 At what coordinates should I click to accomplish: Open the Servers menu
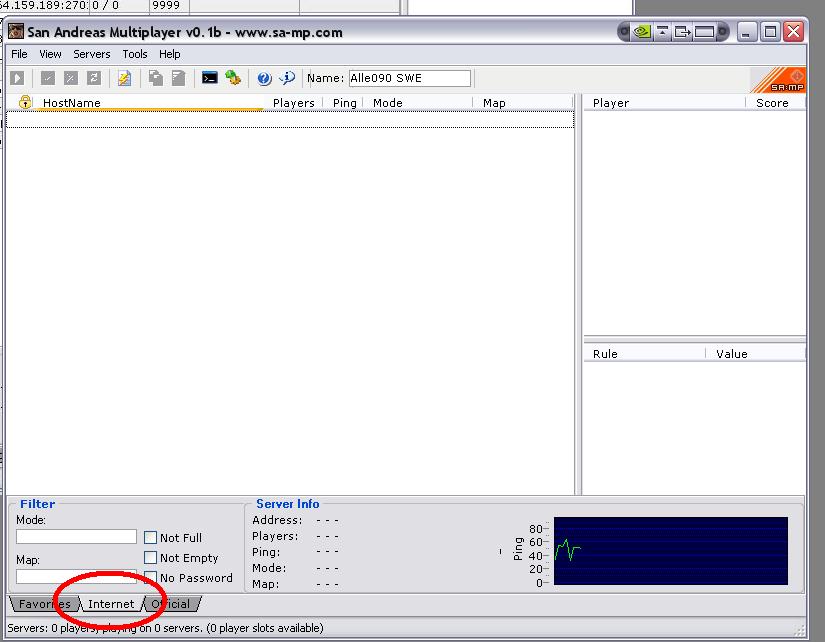pos(92,54)
